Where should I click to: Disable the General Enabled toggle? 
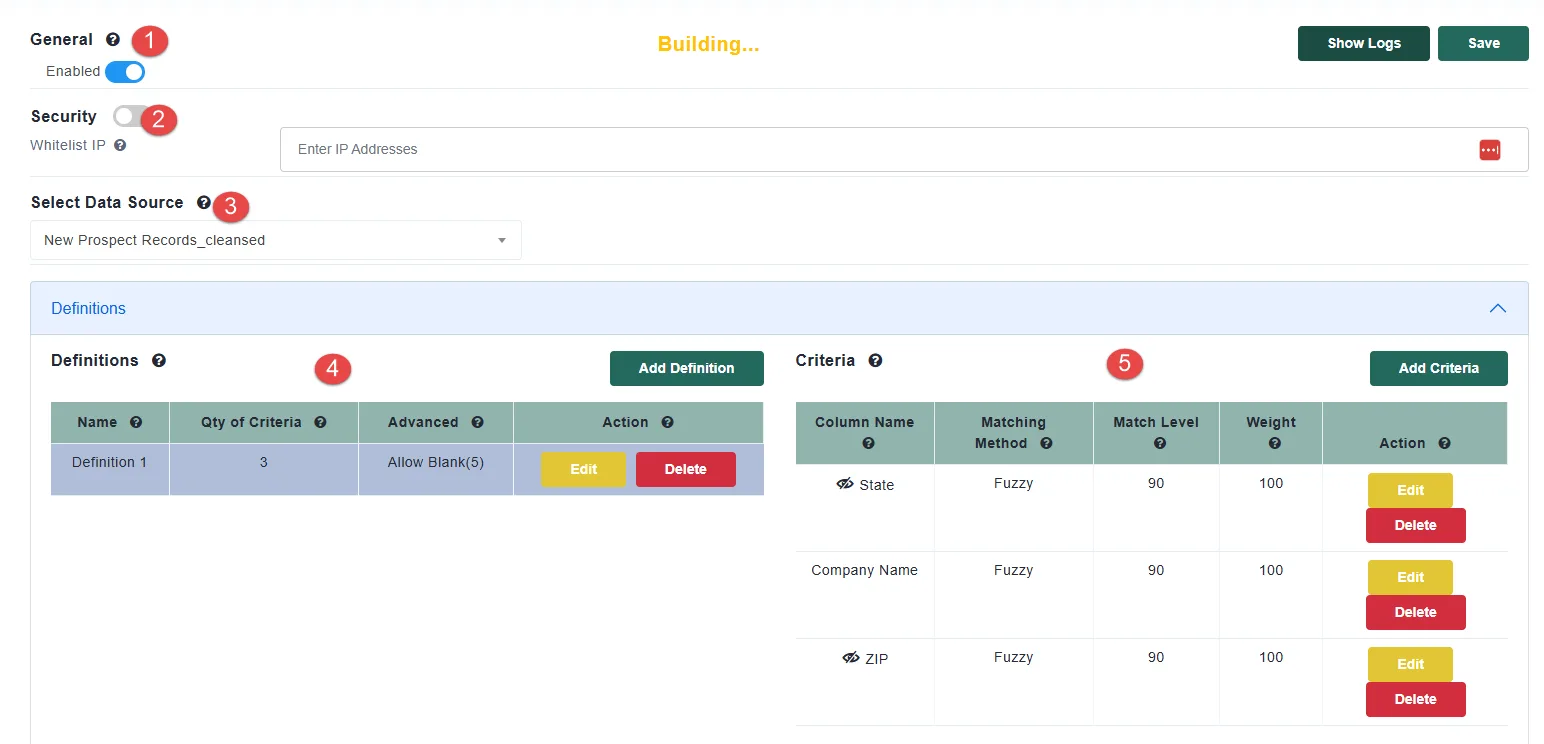point(125,72)
